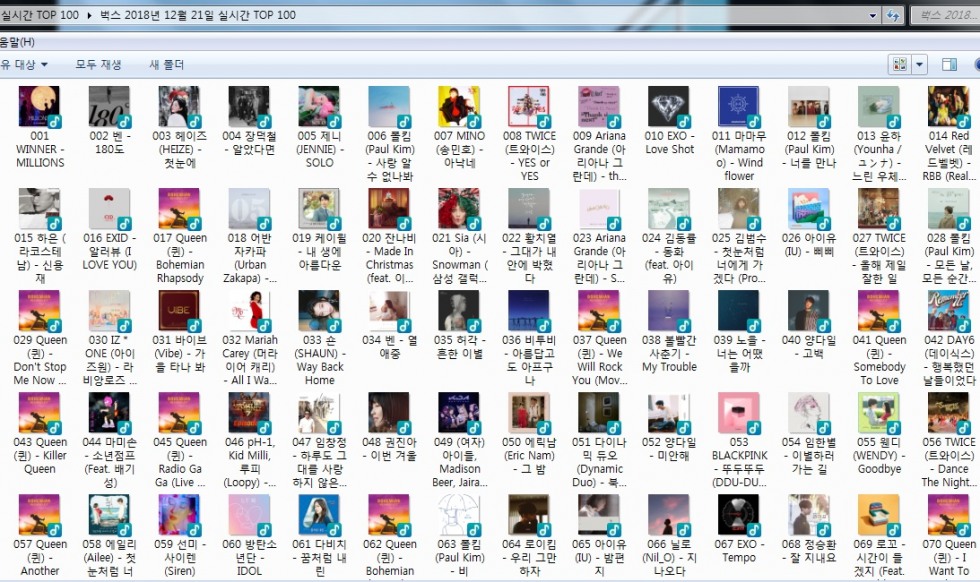Click the address bar refresh button
This screenshot has width=980, height=582.
[x=892, y=16]
